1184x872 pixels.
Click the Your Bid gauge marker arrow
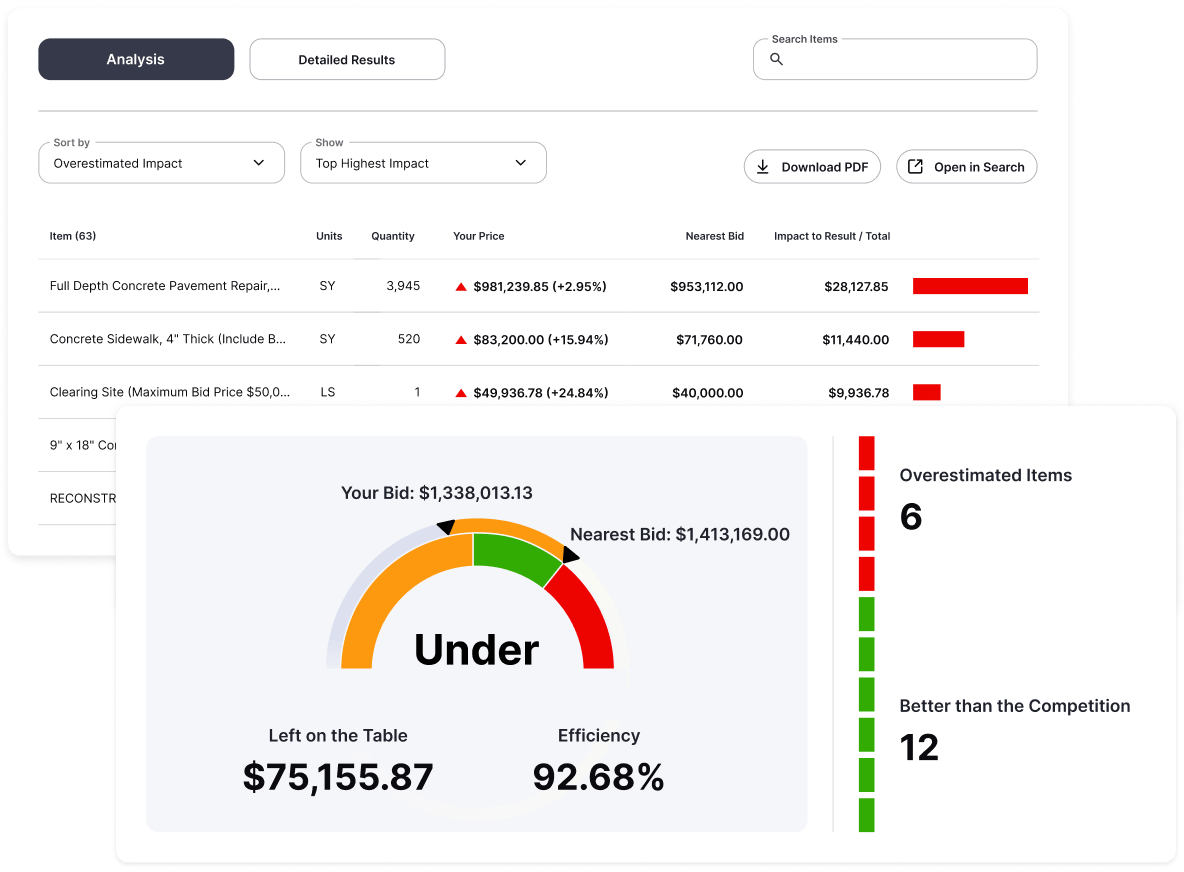coord(446,526)
